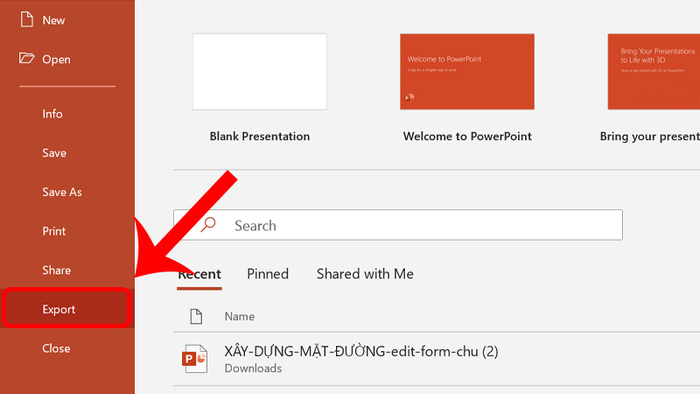Click the search magnifier icon
This screenshot has height=394, width=700.
208,224
